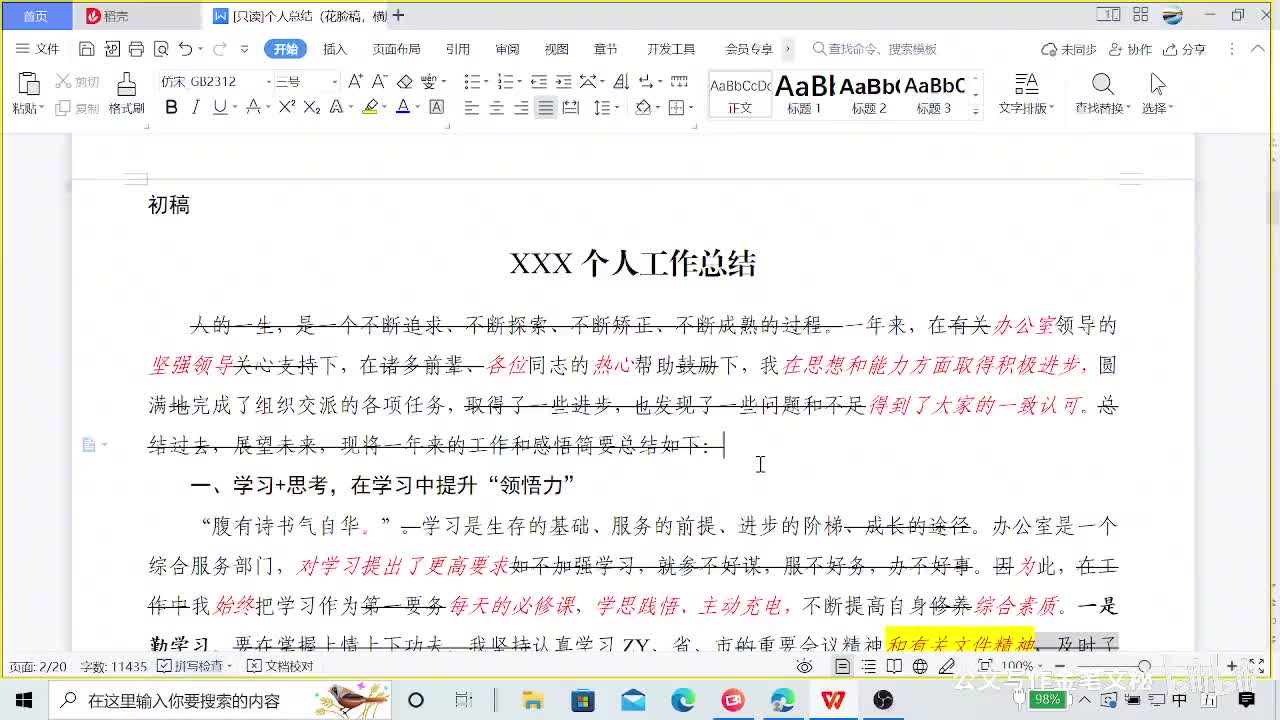The width and height of the screenshot is (1280, 720).
Task: Click the 查找命令 search box
Action: 876,49
